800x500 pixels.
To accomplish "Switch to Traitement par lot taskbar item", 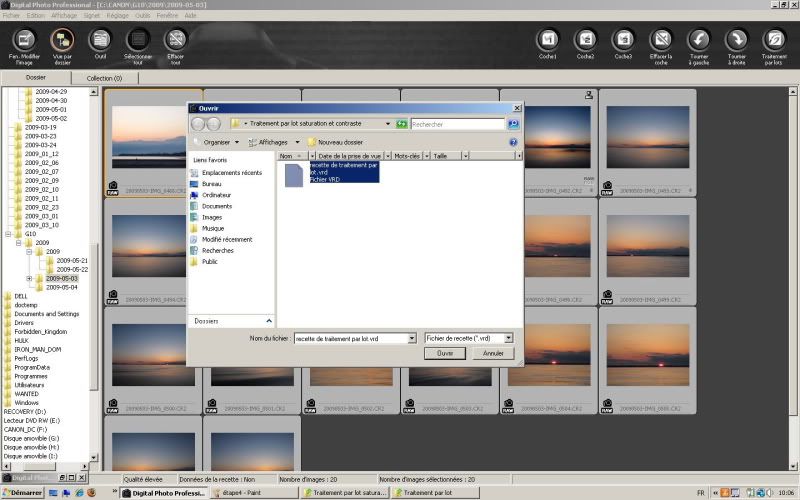I will (x=435, y=493).
